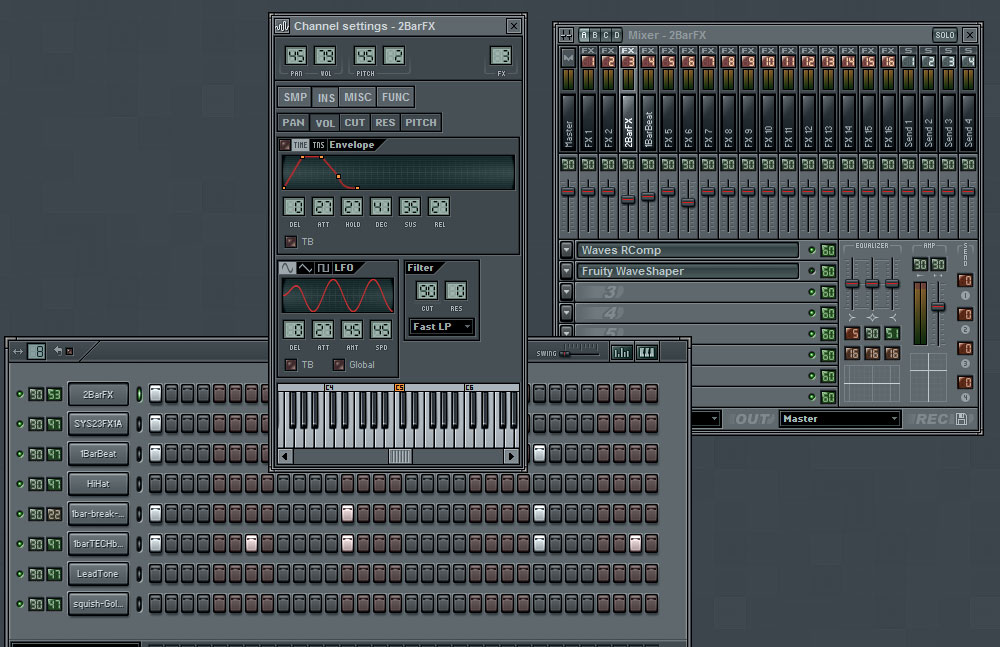Disable the Waves RComp effect LED

[812, 250]
